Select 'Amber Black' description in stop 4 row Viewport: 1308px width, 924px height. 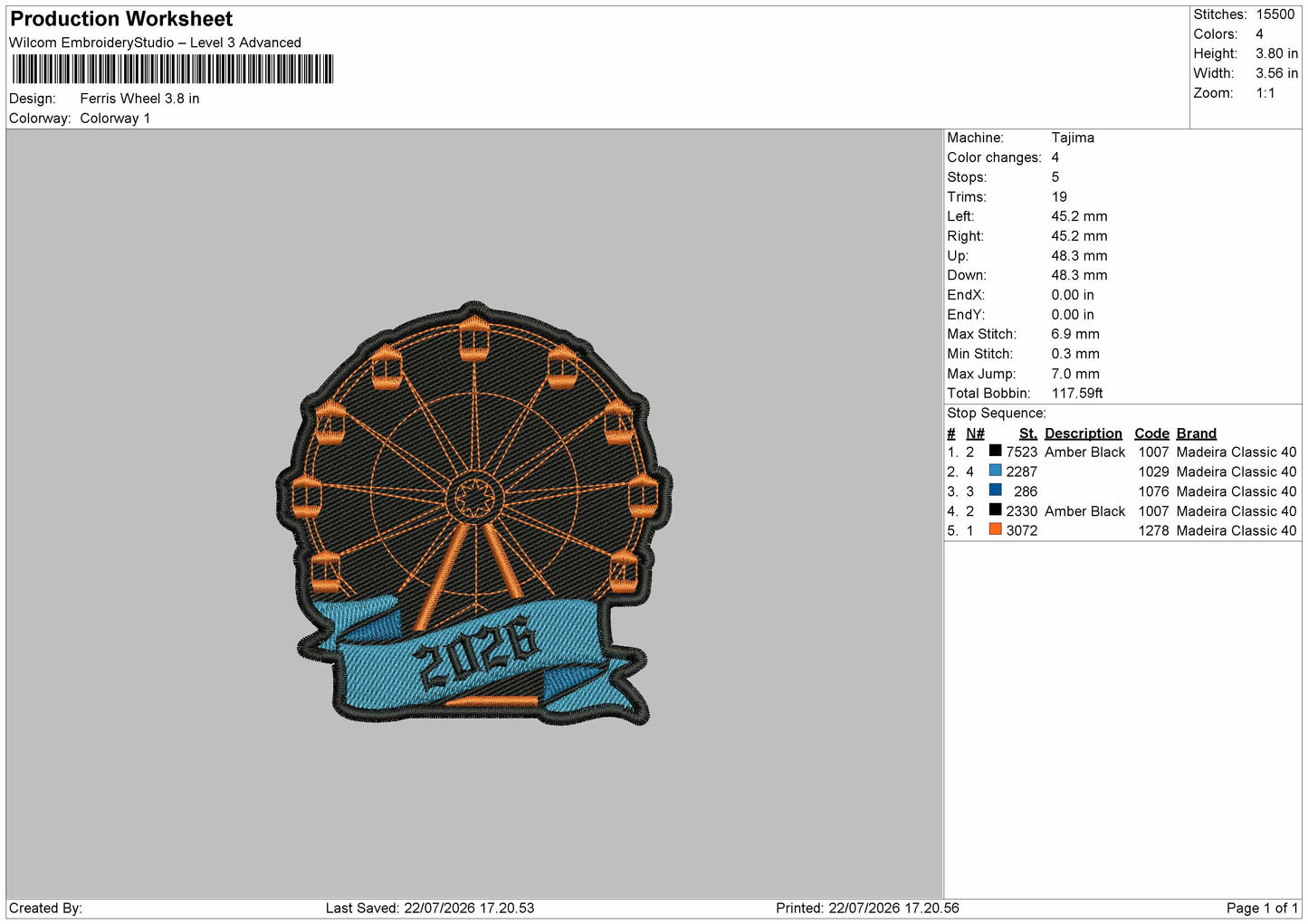pos(1084,511)
